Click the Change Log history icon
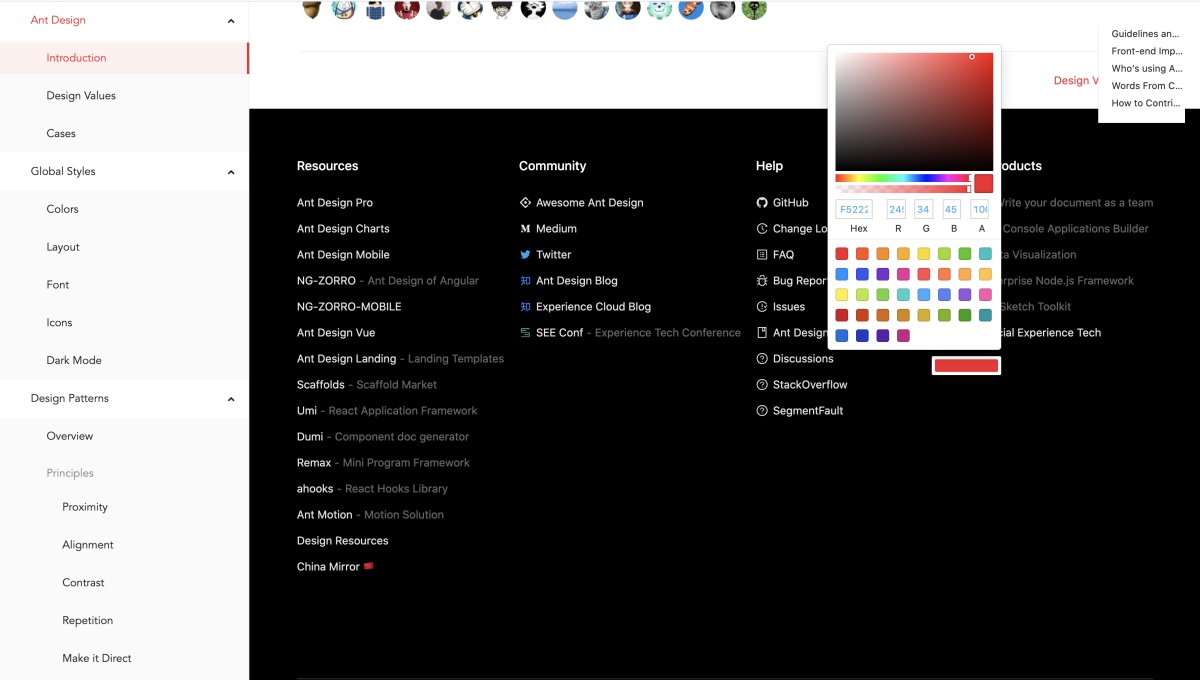The image size is (1200, 680). [762, 229]
